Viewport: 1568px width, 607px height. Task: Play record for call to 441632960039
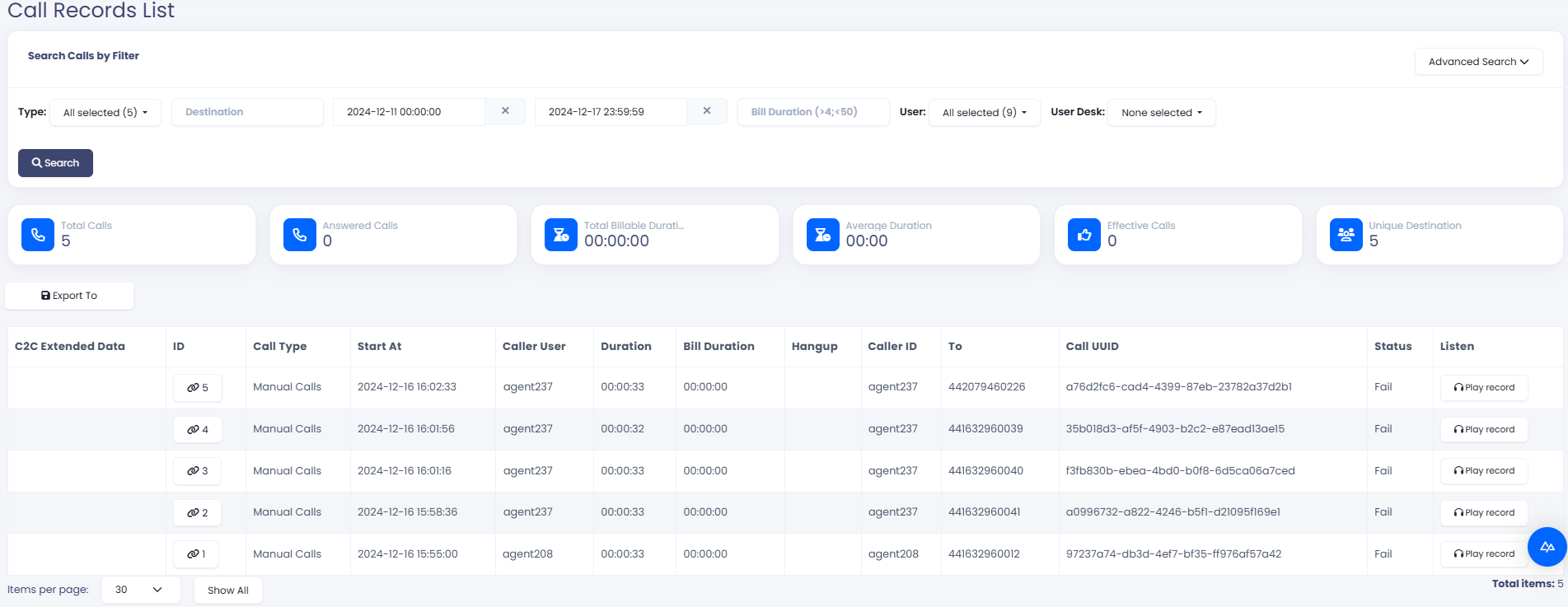coord(1484,430)
